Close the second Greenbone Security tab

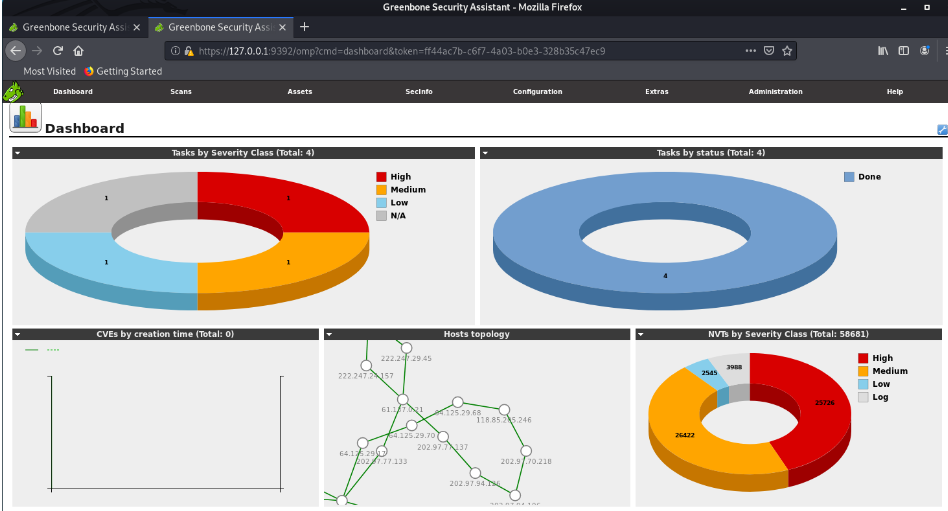(x=282, y=27)
